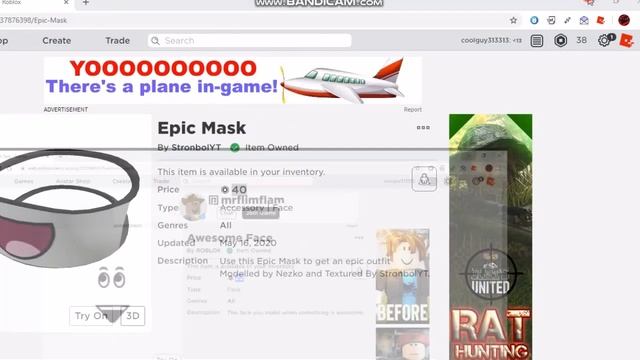Click the description text mentioning Nezko
640x360 pixels.
pos(324,273)
